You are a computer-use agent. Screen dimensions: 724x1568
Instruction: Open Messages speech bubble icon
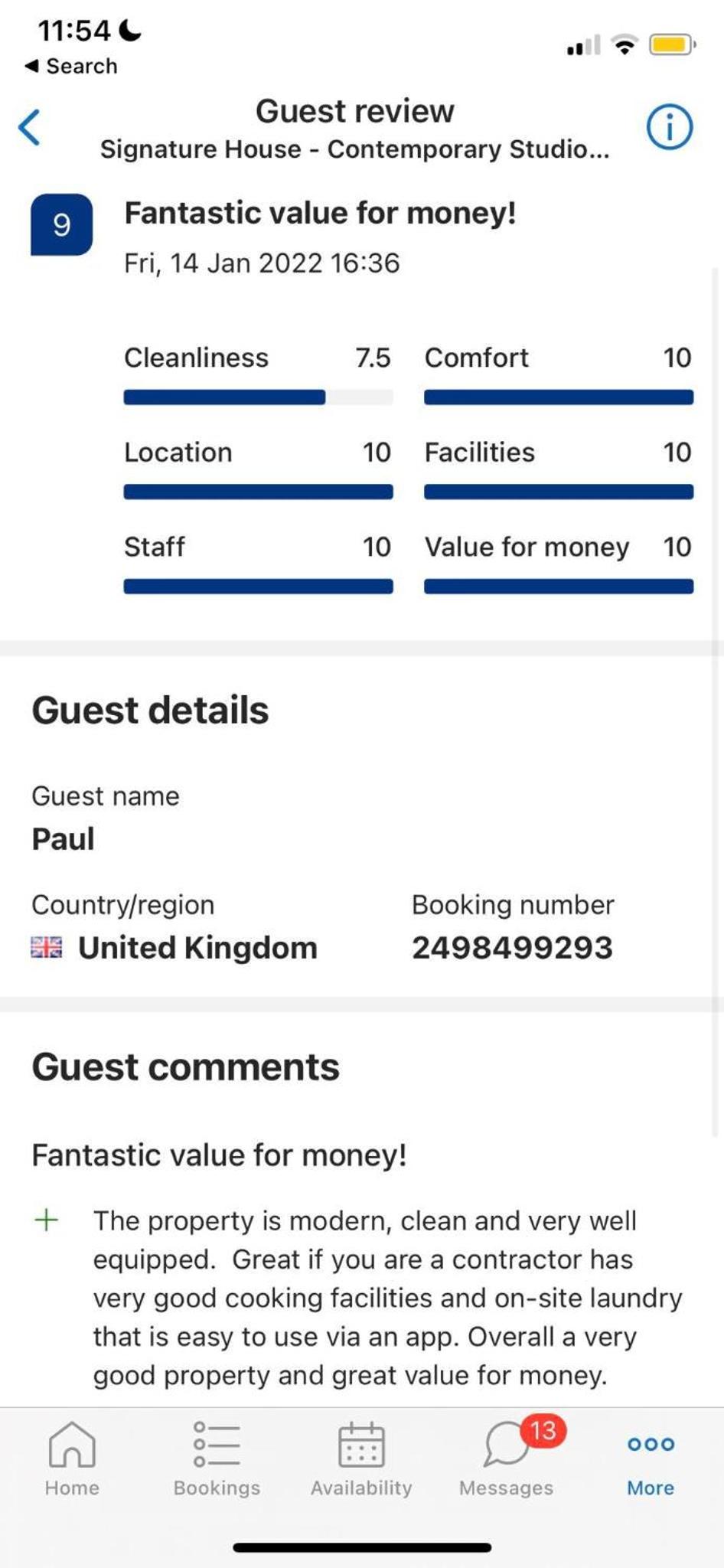pos(506,1444)
